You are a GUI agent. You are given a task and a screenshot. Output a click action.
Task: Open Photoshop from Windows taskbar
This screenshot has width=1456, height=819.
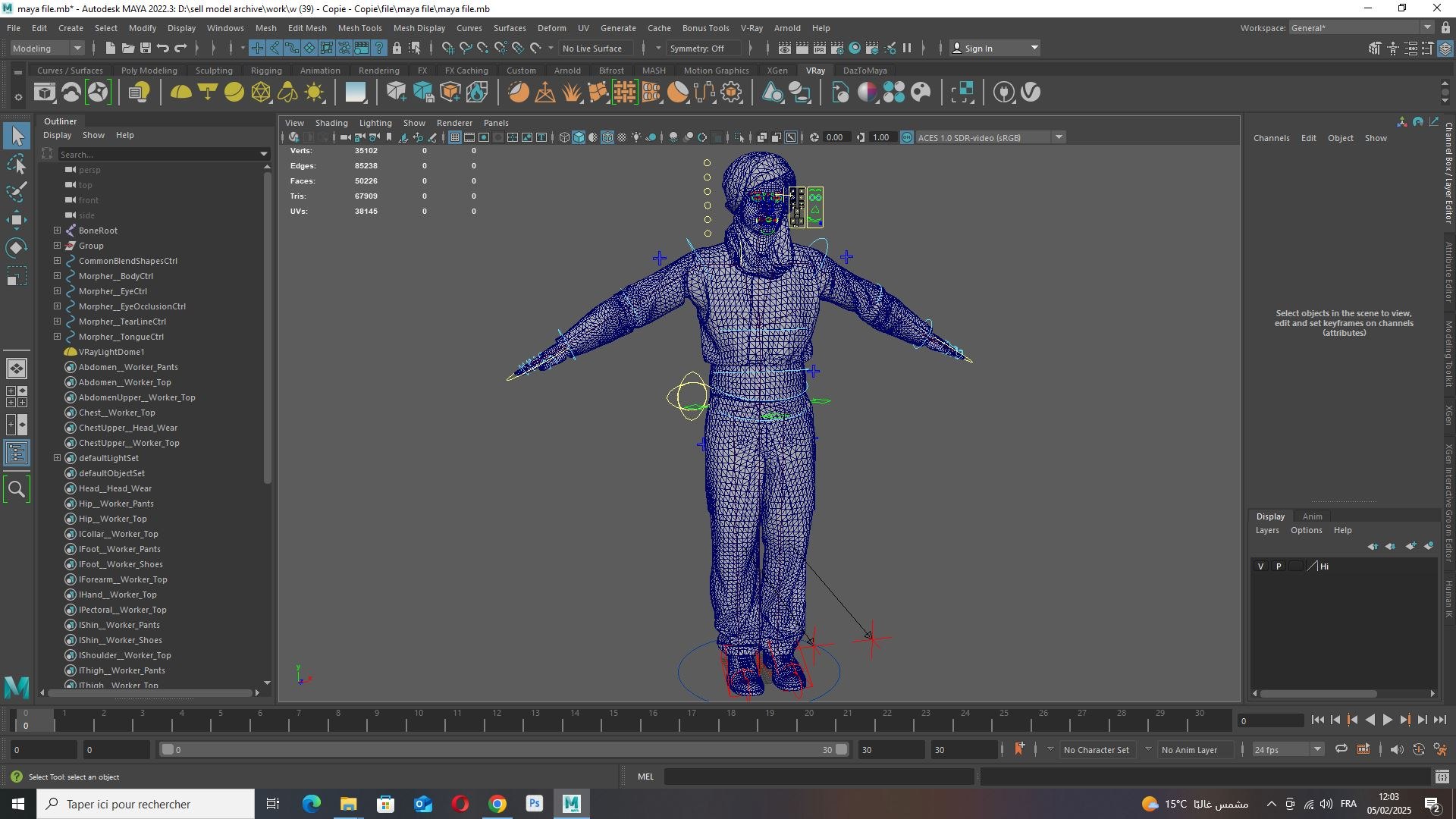coord(535,804)
